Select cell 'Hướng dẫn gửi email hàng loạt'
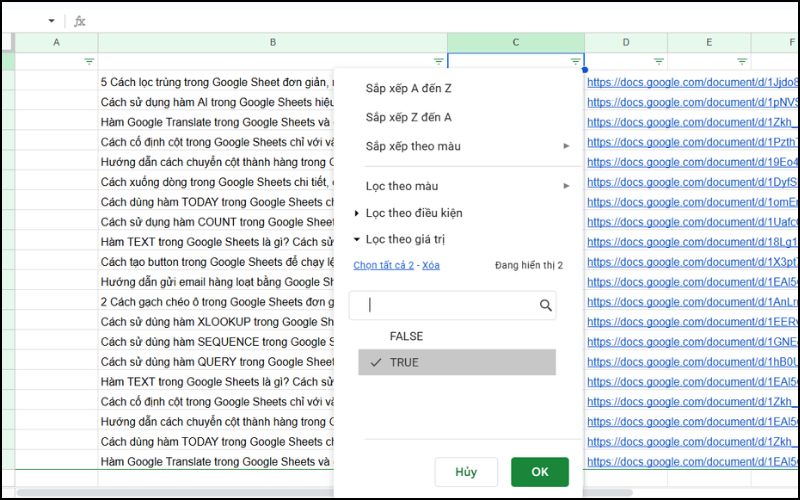 click(x=216, y=282)
